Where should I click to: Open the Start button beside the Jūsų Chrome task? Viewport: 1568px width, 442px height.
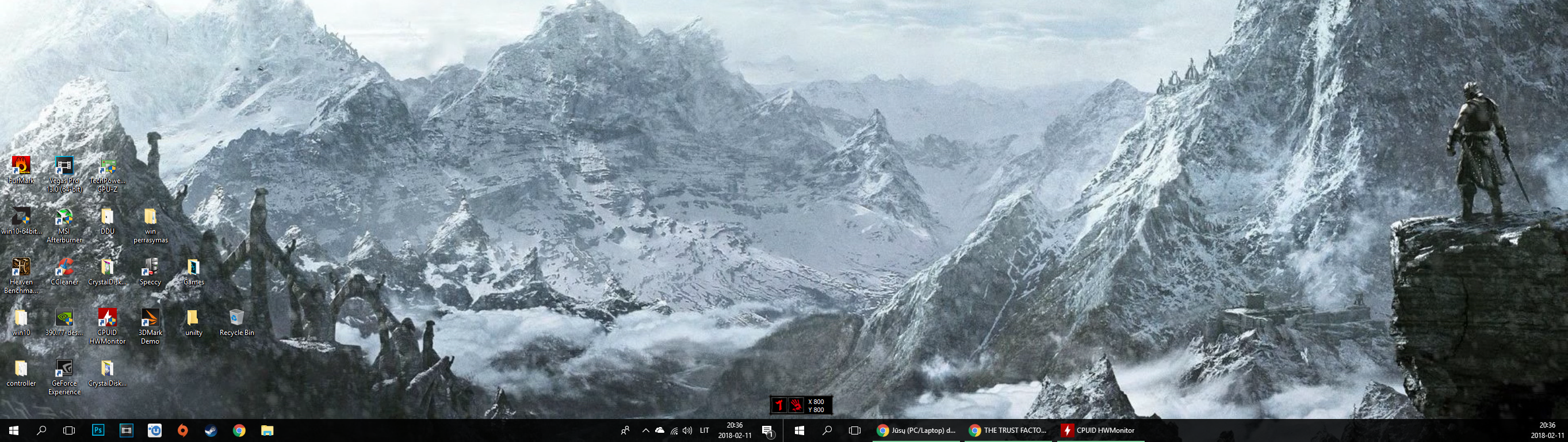tap(799, 430)
